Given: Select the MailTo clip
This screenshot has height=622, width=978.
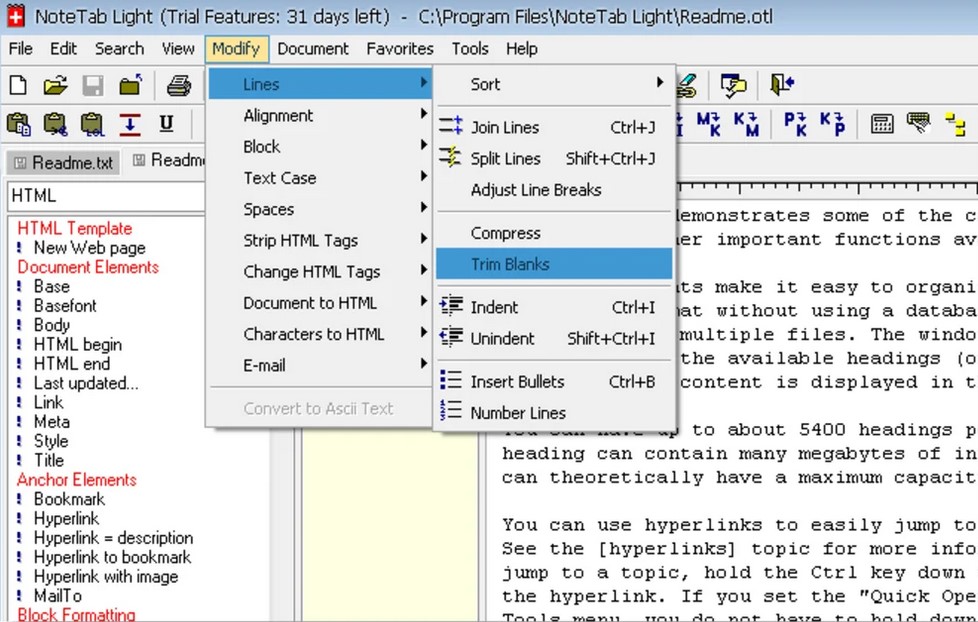Looking at the screenshot, I should 57,596.
